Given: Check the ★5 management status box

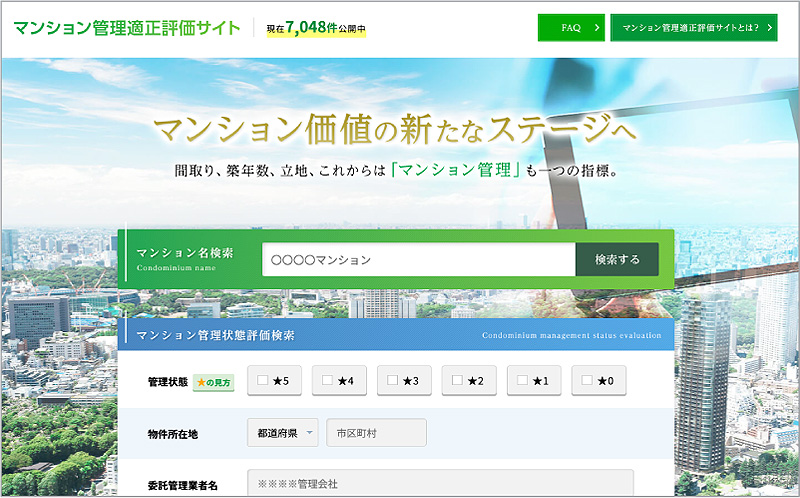Looking at the screenshot, I should coord(263,380).
